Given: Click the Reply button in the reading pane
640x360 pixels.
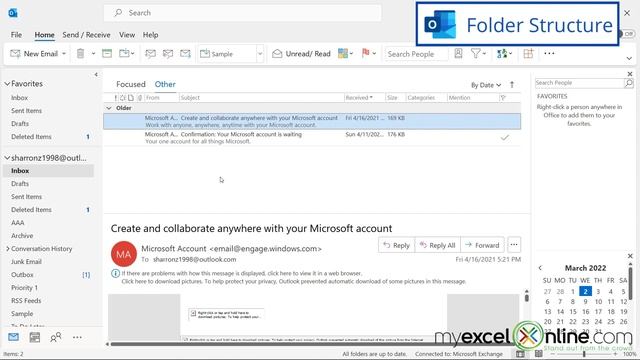Looking at the screenshot, I should click(396, 245).
